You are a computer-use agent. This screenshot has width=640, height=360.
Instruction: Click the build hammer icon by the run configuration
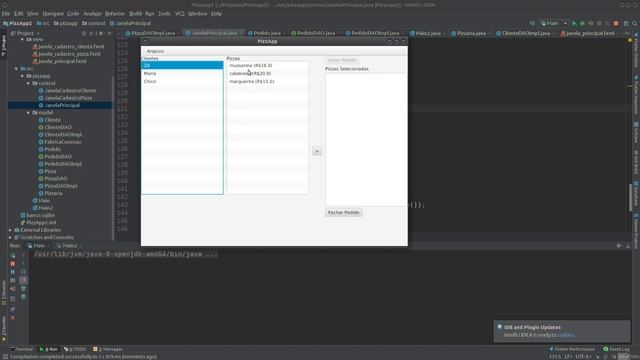point(532,24)
